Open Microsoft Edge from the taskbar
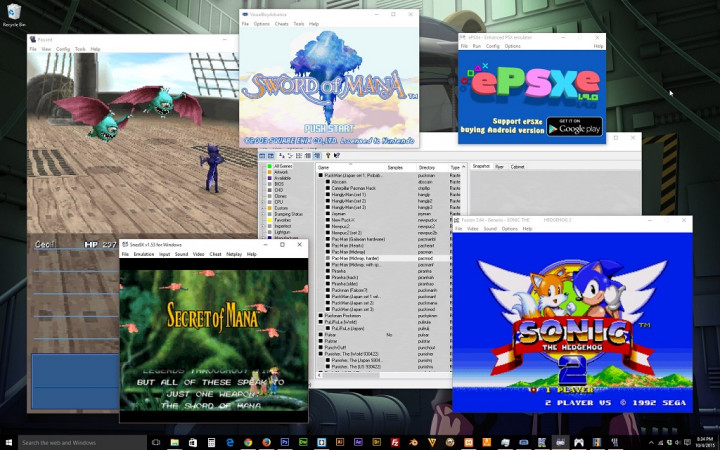This screenshot has height=450, width=720. pyautogui.click(x=230, y=443)
